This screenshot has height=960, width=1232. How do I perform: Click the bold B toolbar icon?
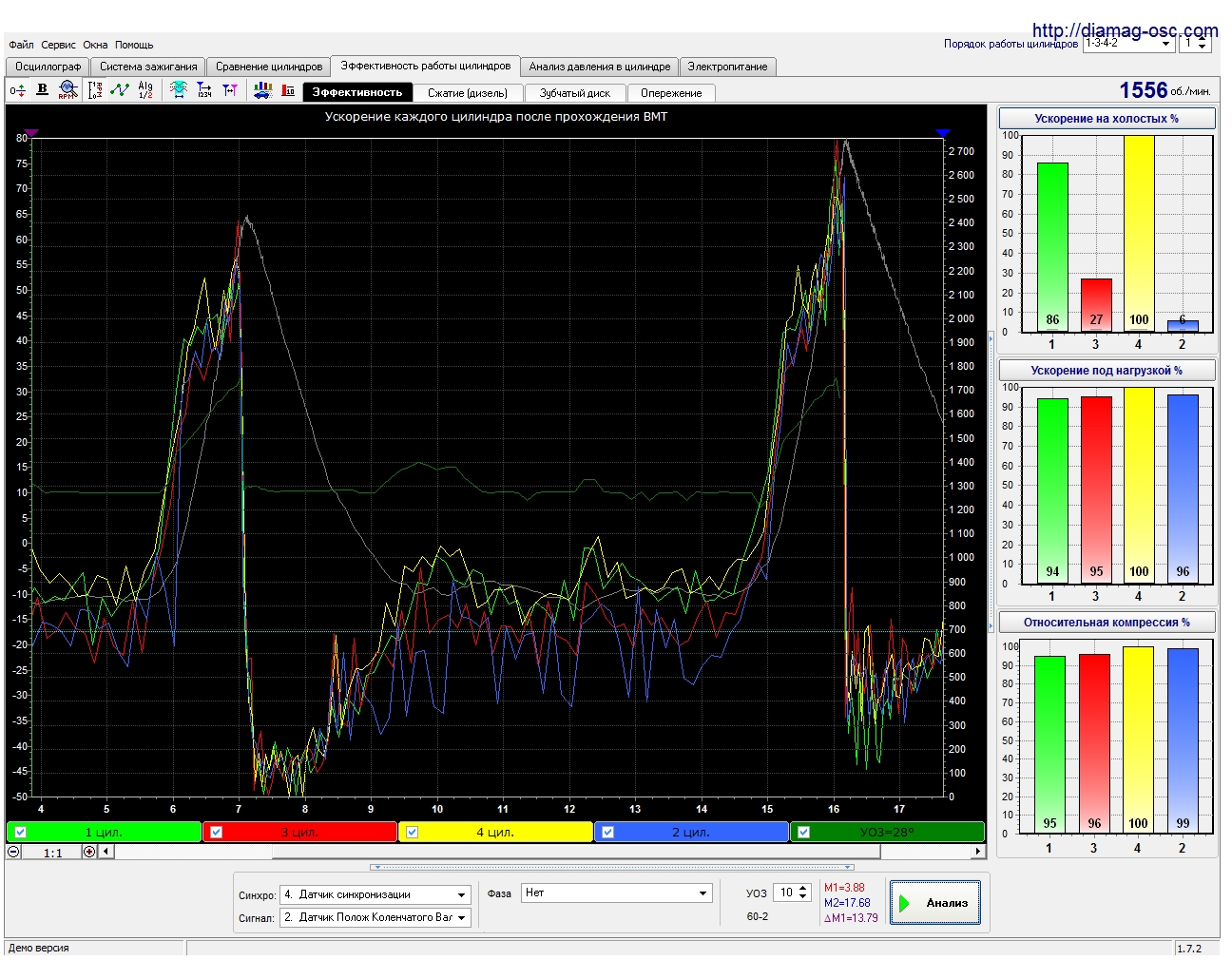pos(42,89)
